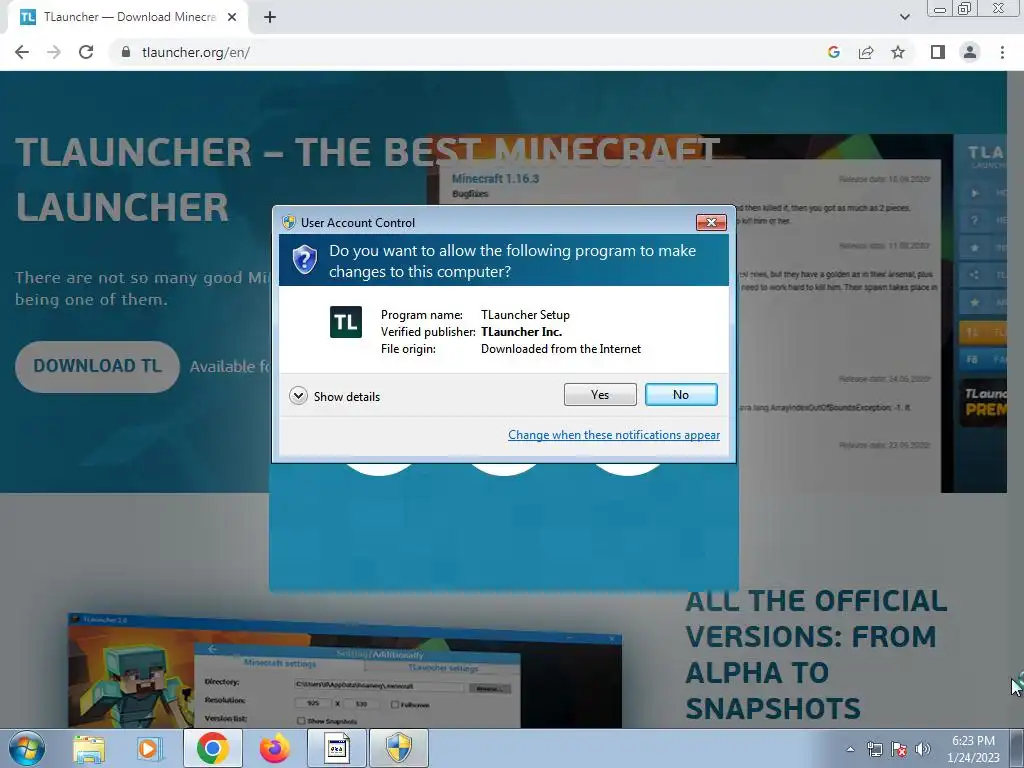Reload the TLauncher page
The width and height of the screenshot is (1024, 768).
[x=86, y=52]
